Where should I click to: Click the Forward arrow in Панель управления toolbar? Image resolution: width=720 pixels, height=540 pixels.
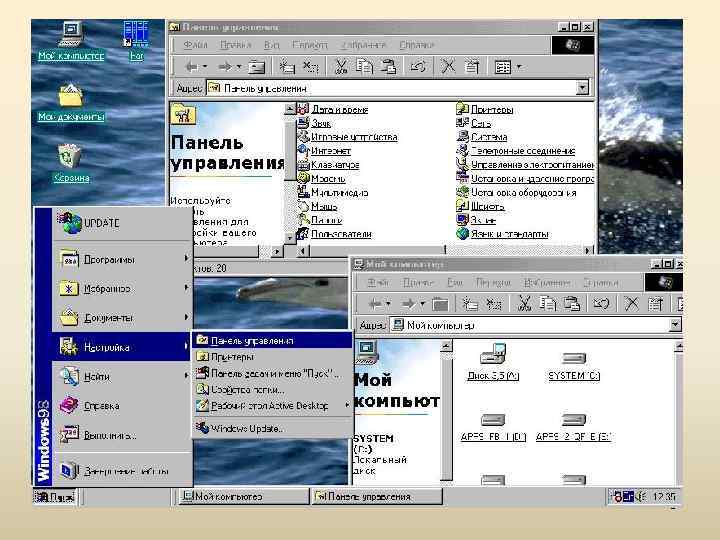[224, 67]
